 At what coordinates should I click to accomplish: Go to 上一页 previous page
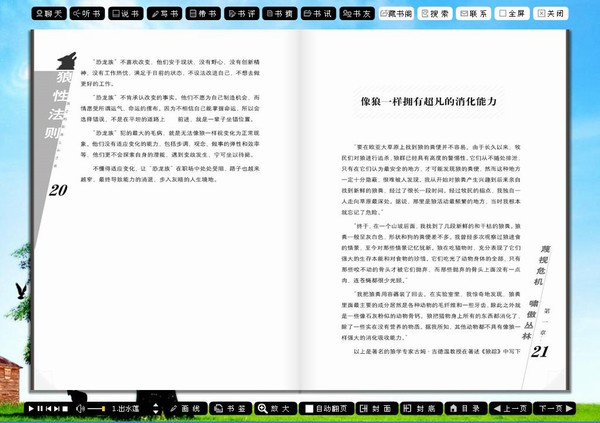[x=510, y=409]
